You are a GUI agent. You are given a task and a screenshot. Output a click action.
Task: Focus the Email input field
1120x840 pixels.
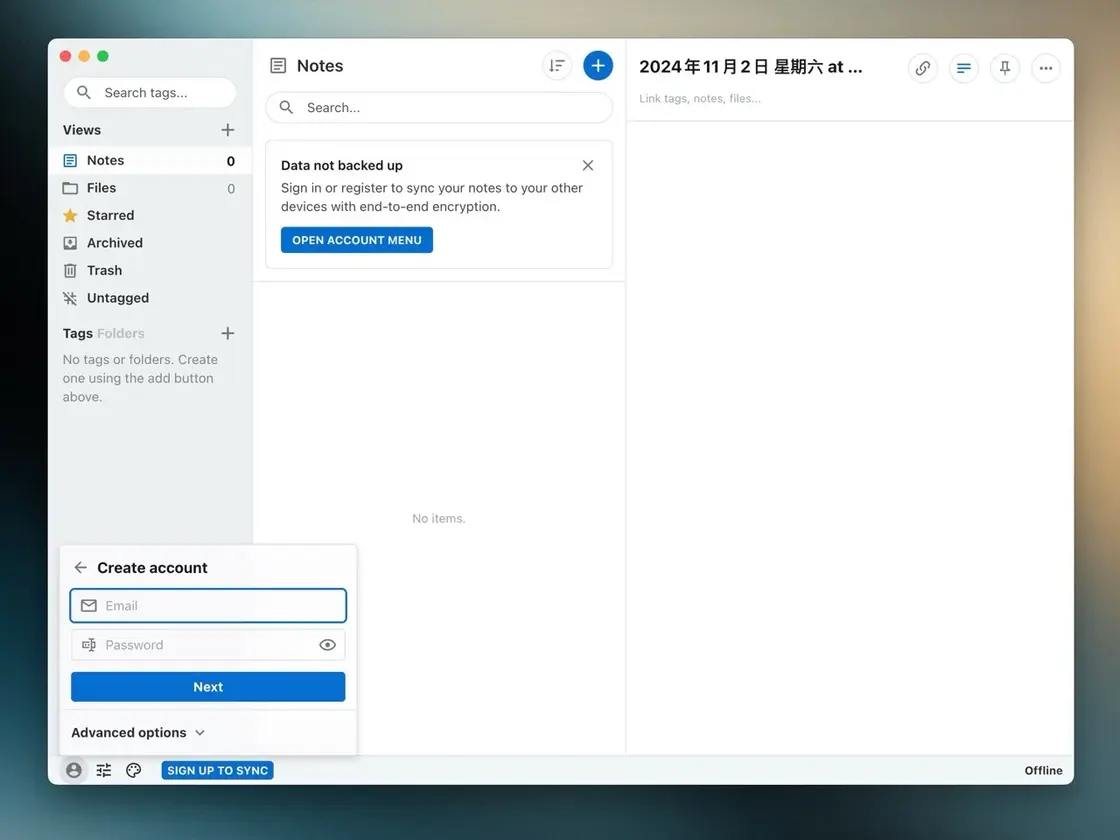(208, 606)
